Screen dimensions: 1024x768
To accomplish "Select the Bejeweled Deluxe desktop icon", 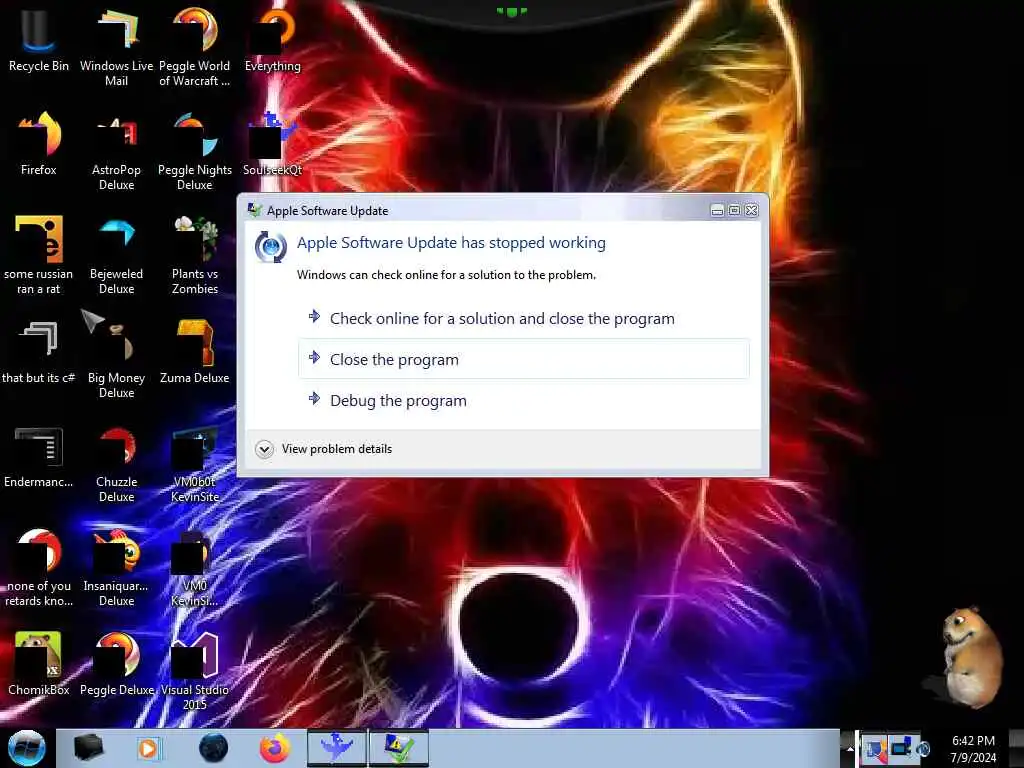I will coord(116,255).
